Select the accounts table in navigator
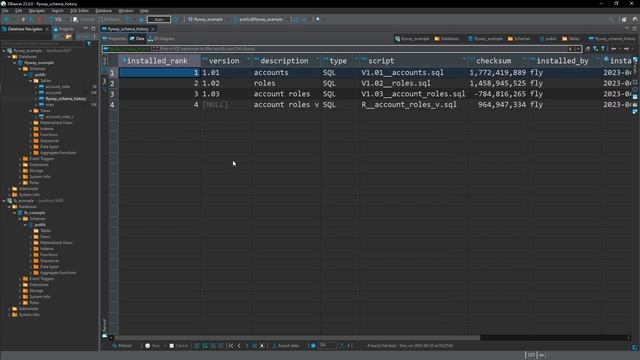 pyautogui.click(x=50, y=93)
